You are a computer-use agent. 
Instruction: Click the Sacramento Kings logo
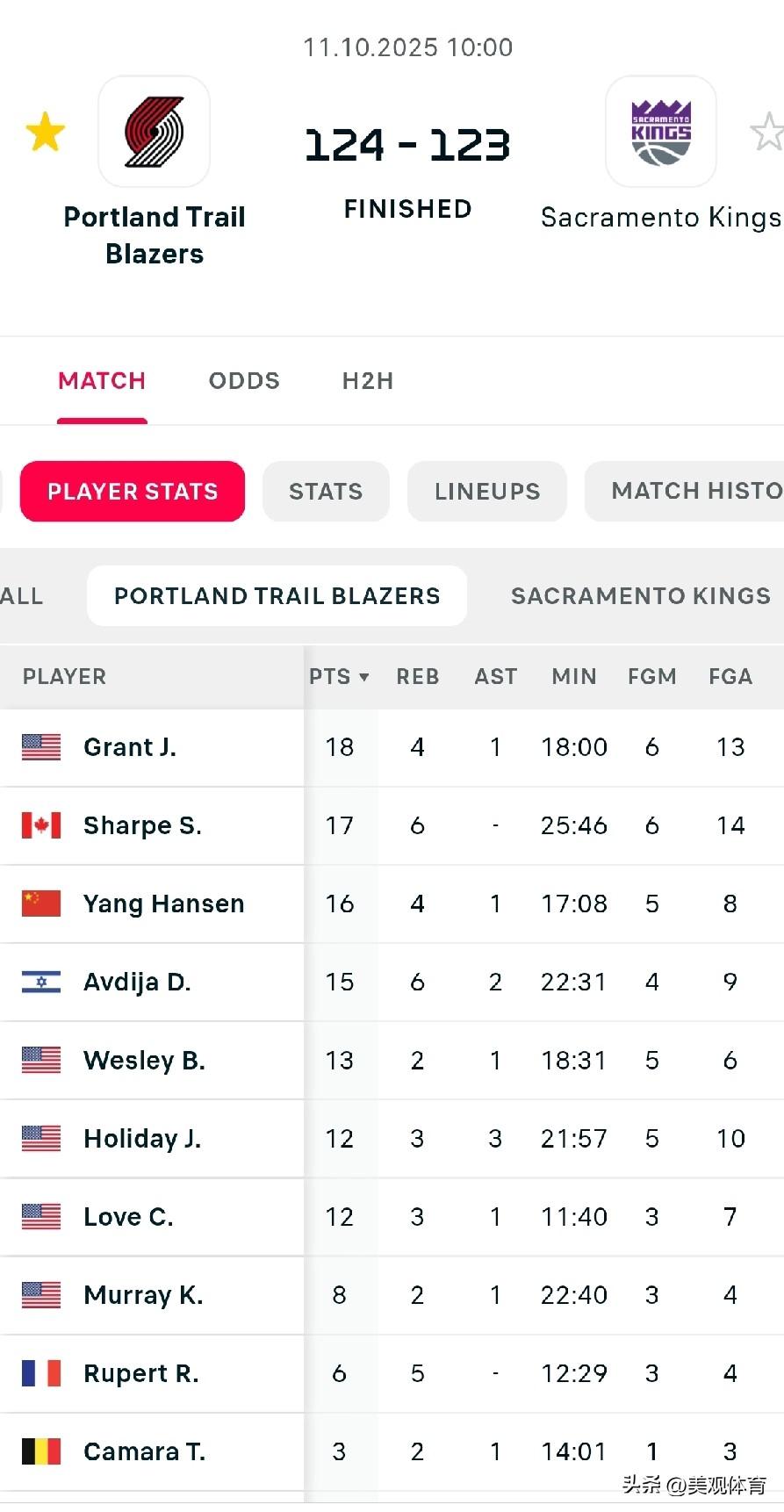click(x=661, y=132)
